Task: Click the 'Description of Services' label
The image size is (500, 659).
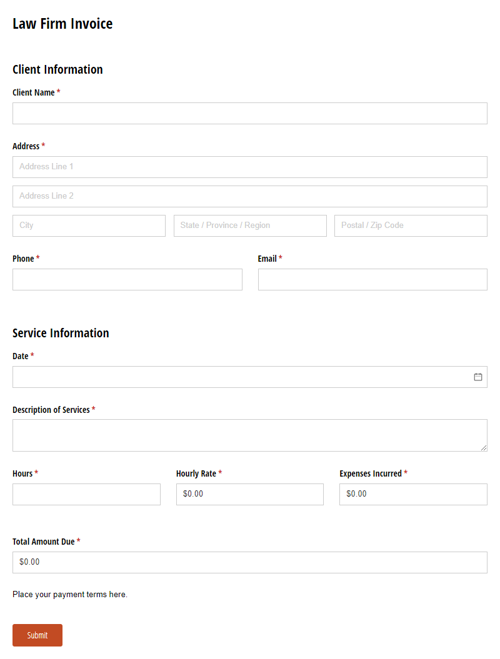Action: pyautogui.click(x=51, y=410)
